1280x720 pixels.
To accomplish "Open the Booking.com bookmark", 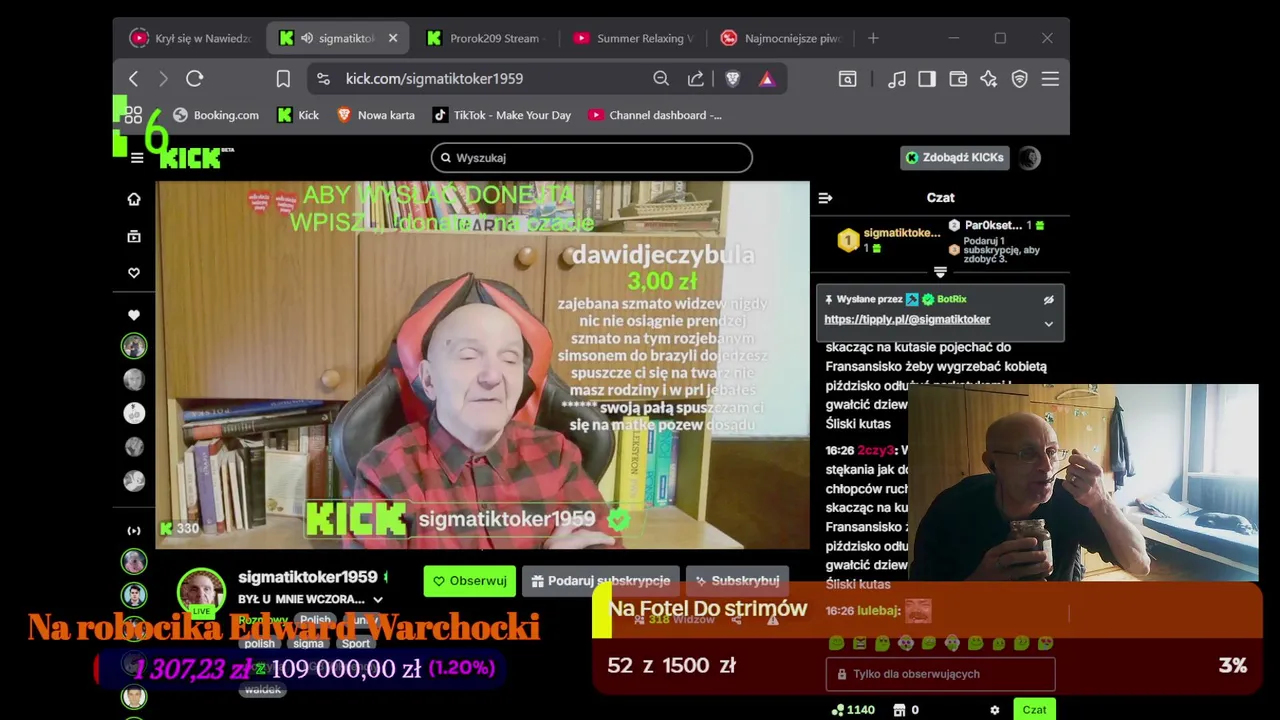I will click(x=215, y=115).
